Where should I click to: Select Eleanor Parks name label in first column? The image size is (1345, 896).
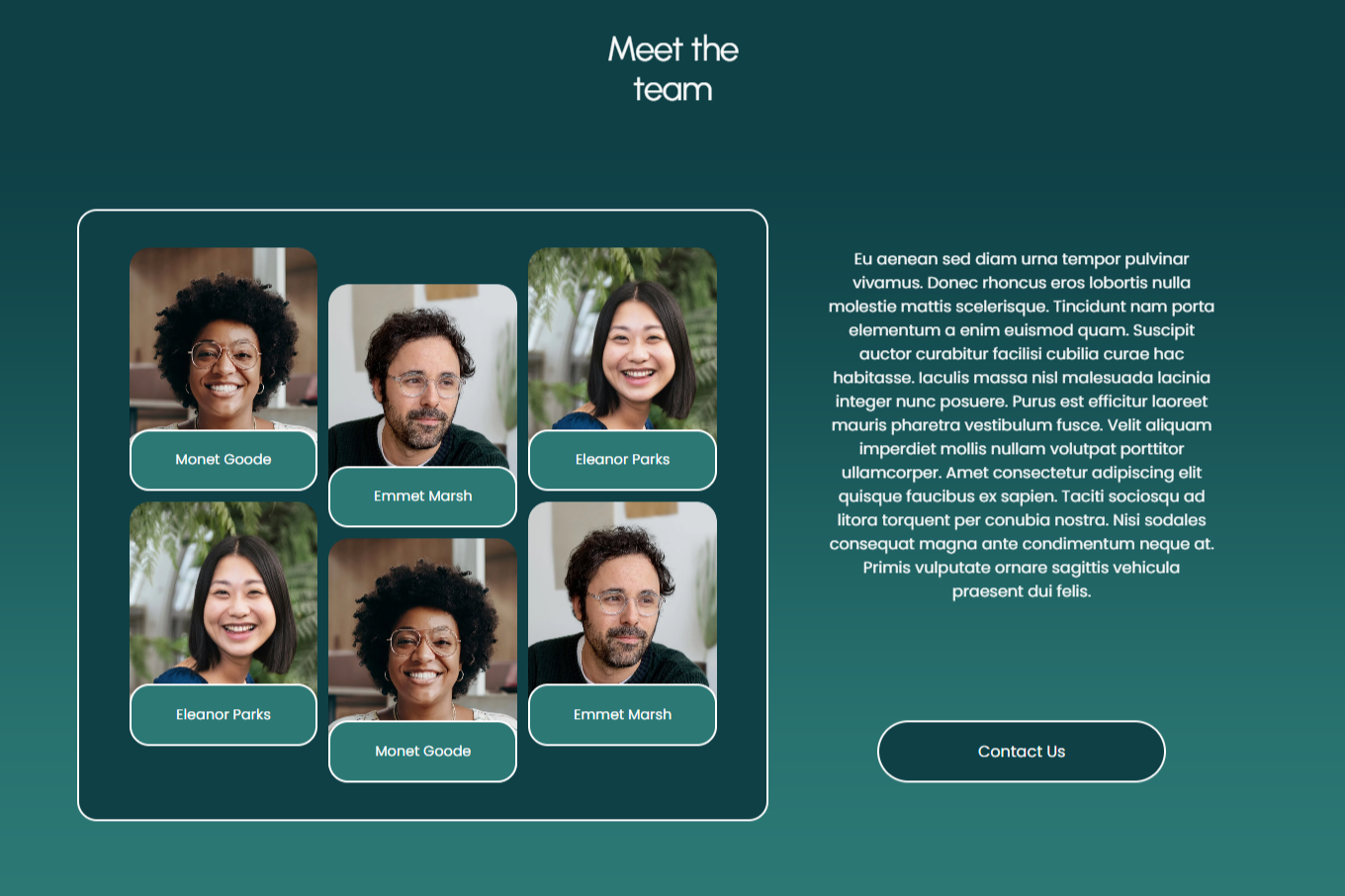pyautogui.click(x=224, y=715)
